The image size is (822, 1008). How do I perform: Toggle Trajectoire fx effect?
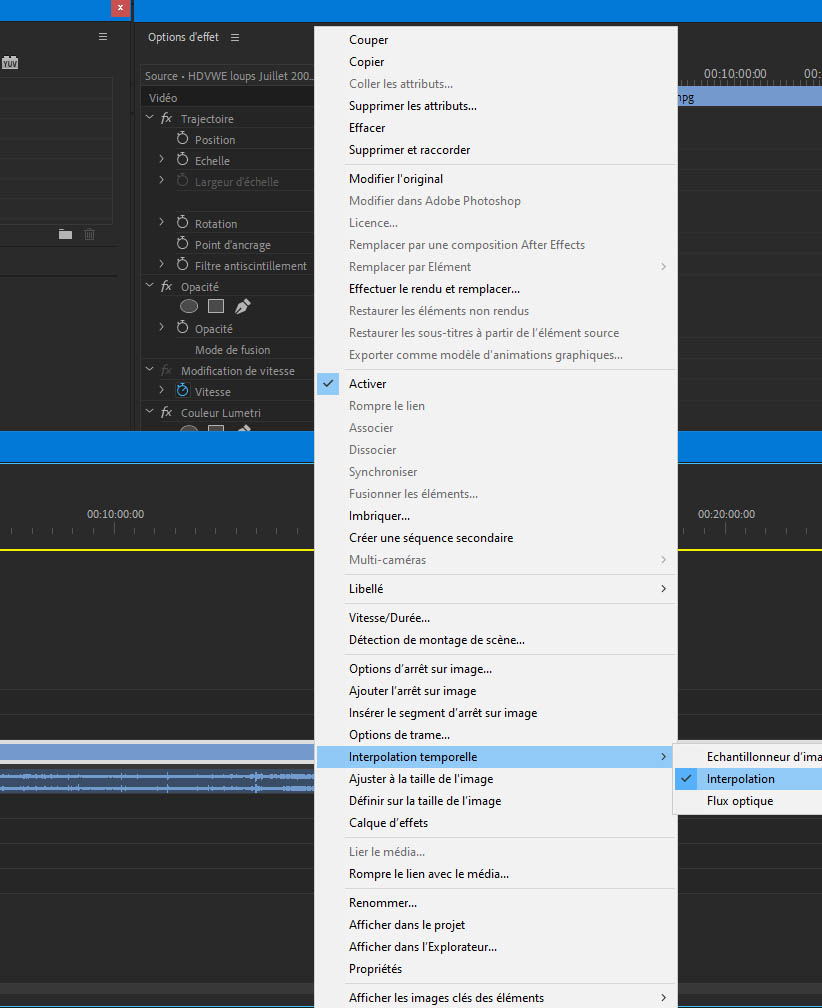(166, 118)
